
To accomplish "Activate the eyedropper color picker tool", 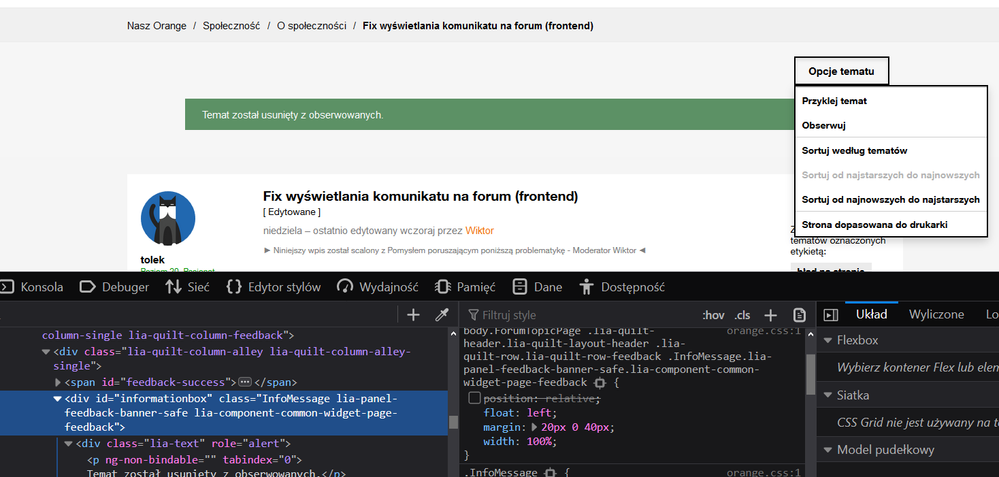I will tap(441, 315).
